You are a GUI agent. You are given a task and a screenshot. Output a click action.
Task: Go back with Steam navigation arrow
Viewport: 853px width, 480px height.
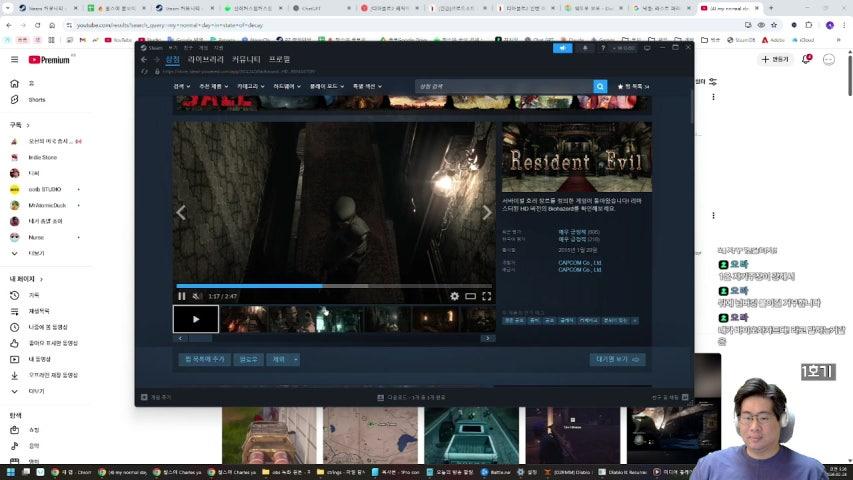point(143,60)
